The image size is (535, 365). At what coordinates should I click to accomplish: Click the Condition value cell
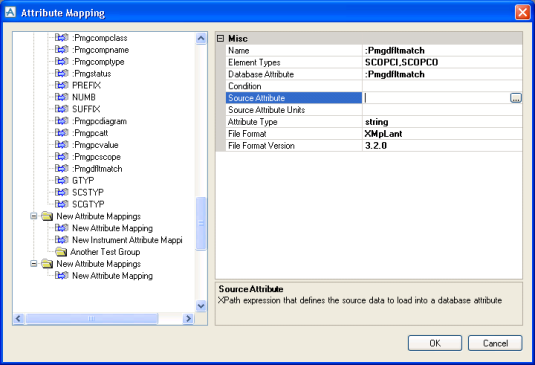442,86
